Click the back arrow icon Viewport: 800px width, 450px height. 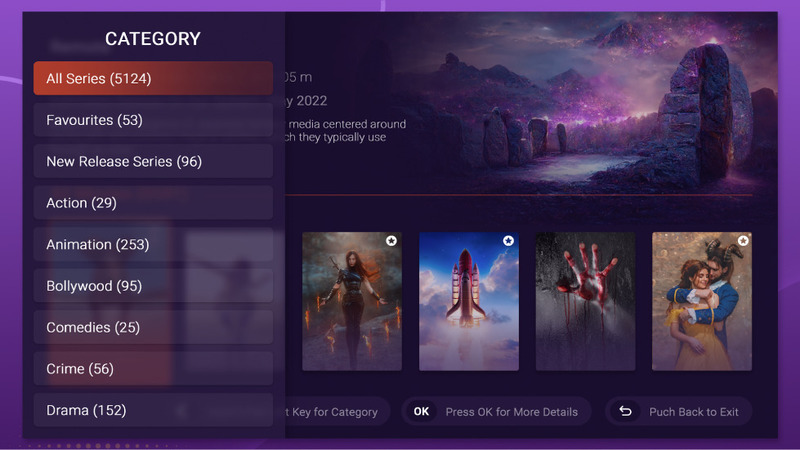[626, 411]
